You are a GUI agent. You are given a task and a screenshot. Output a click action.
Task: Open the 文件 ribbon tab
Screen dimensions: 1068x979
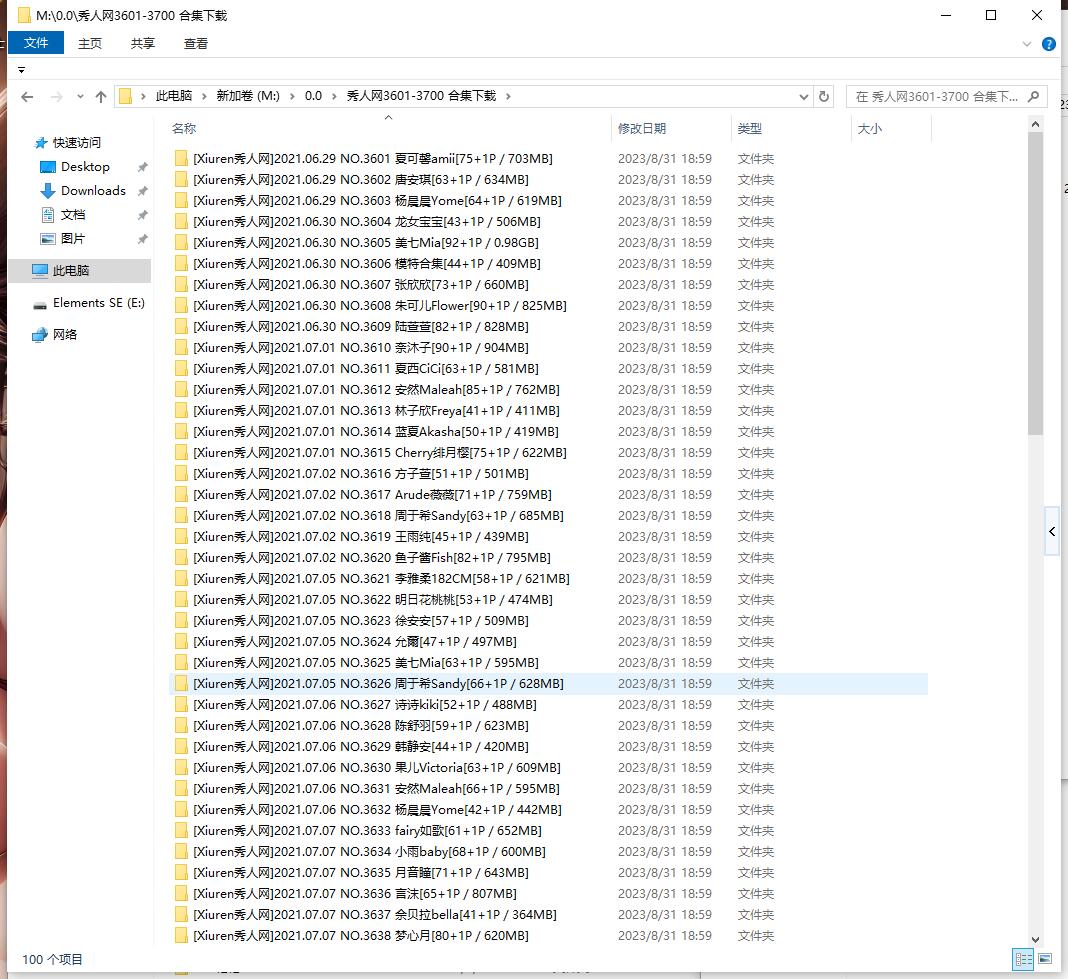point(36,43)
